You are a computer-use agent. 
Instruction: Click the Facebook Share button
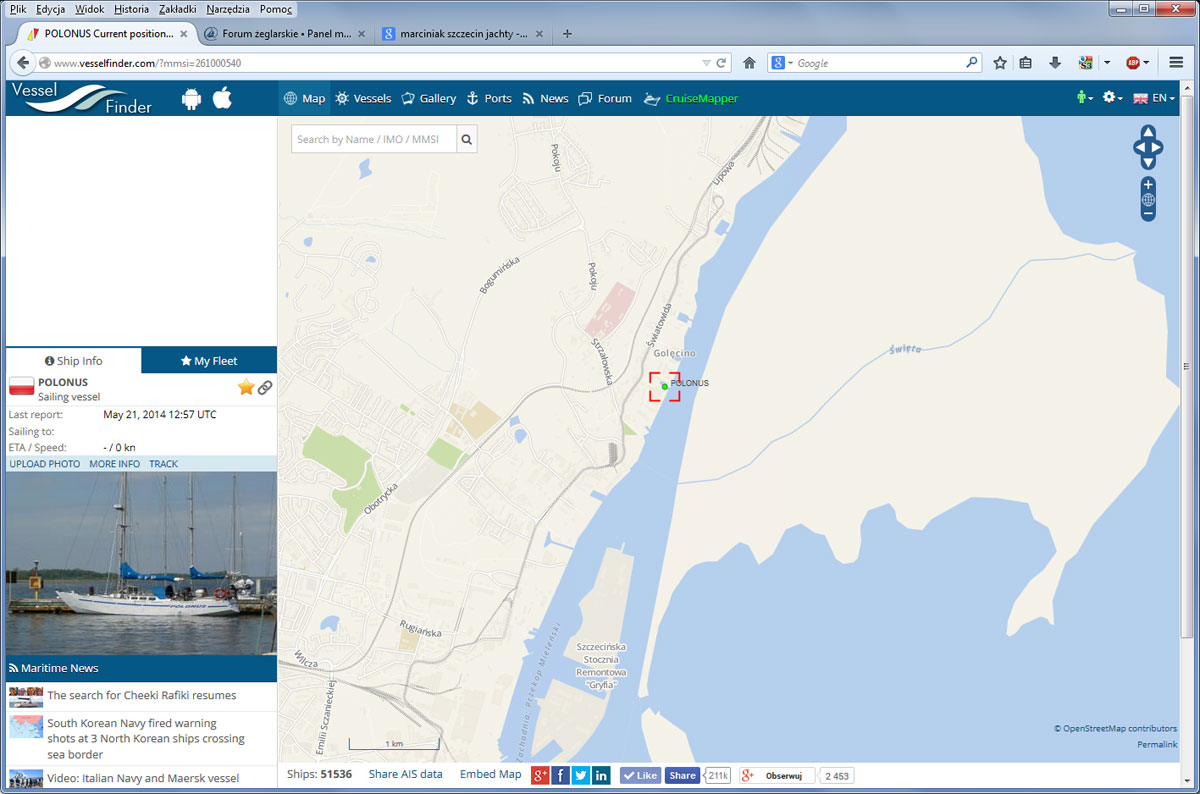pyautogui.click(x=682, y=775)
